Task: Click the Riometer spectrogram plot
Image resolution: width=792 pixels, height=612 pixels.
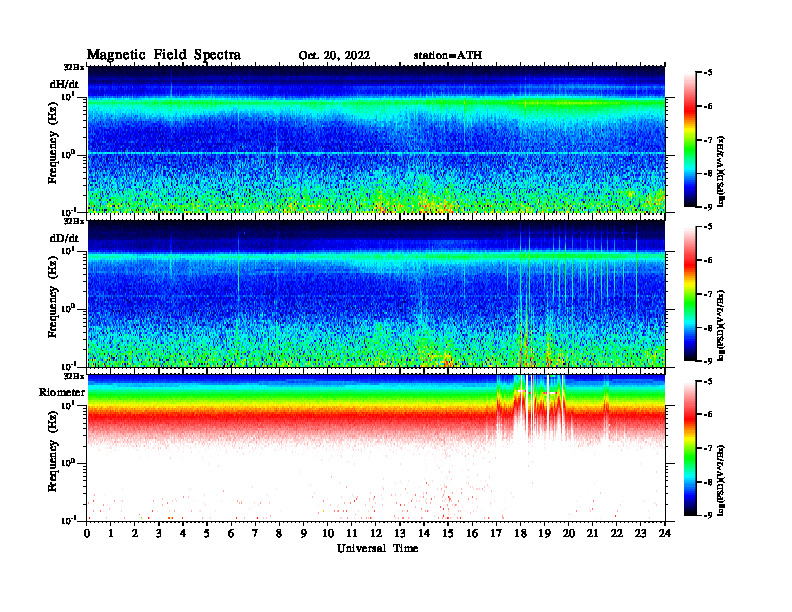Action: pyautogui.click(x=376, y=448)
